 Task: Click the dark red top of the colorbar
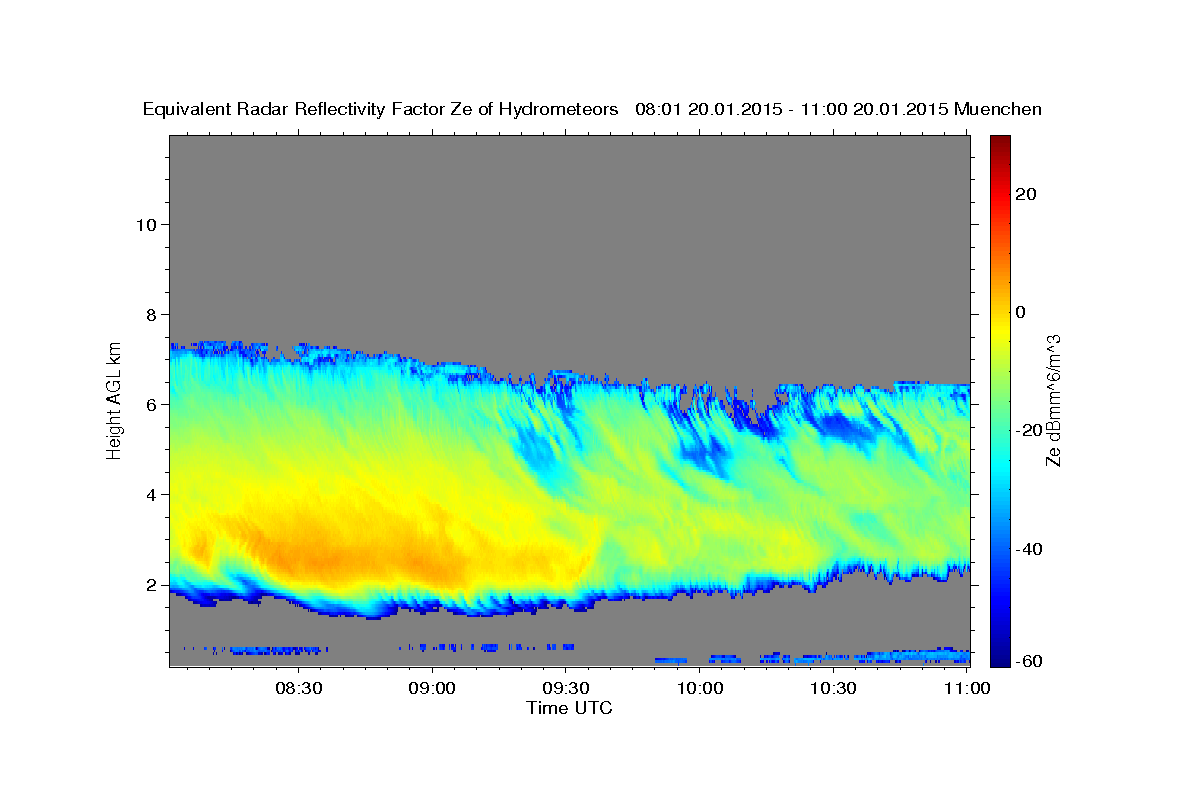998,145
